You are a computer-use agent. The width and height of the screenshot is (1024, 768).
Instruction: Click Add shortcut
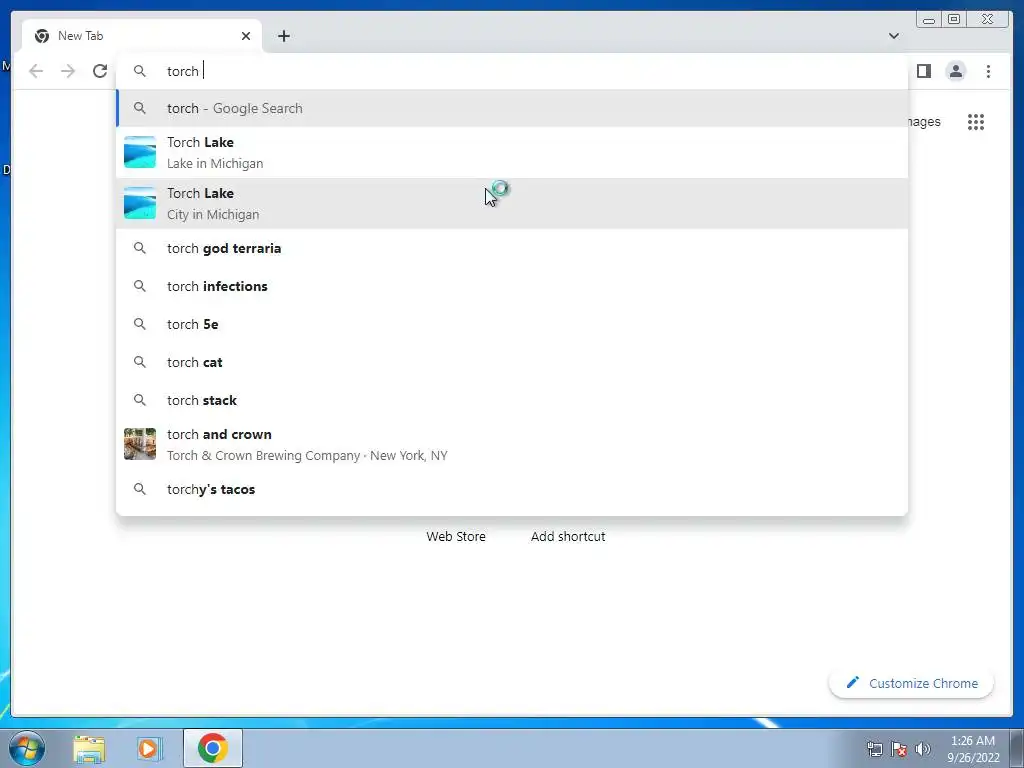[x=568, y=536]
